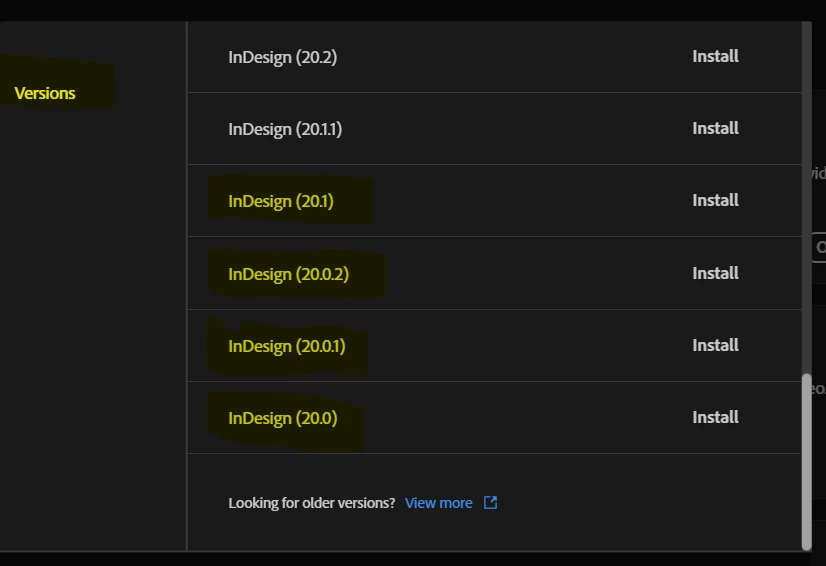The image size is (826, 566).
Task: Select the InDesign (20.0.1) row label
Action: coord(287,346)
